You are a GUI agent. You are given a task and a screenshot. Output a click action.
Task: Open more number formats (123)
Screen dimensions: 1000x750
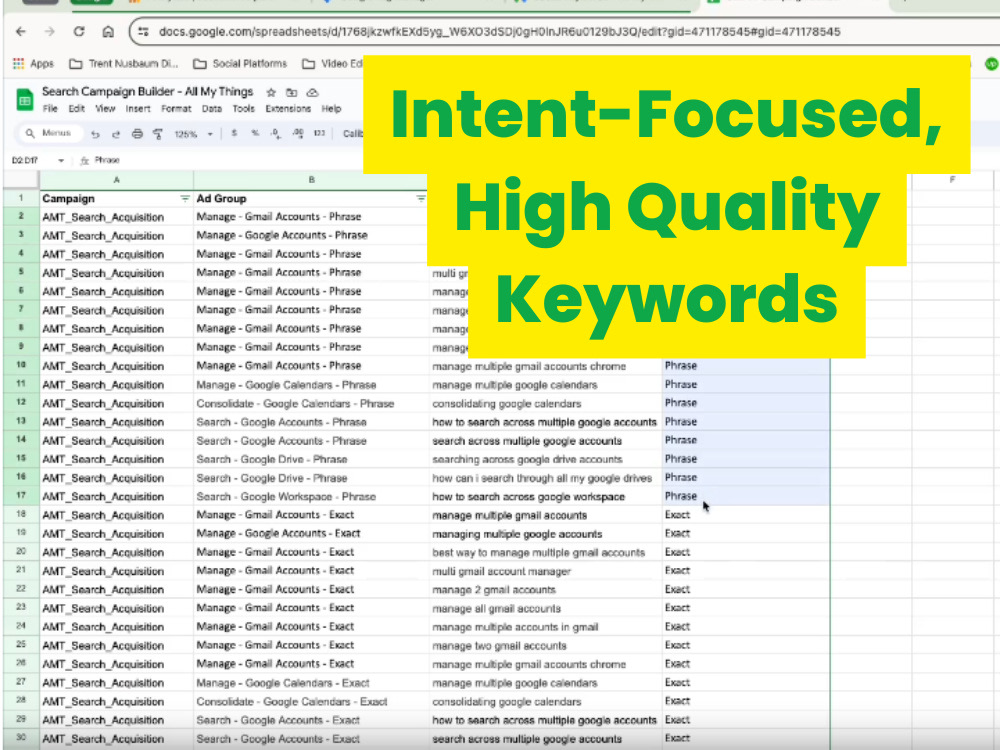point(320,133)
